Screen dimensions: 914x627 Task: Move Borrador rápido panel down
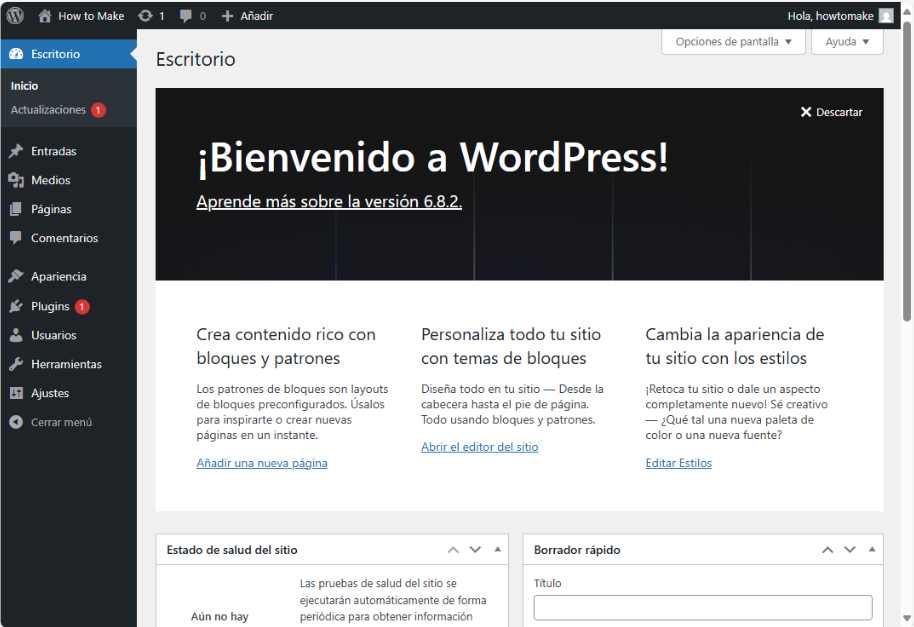point(850,550)
